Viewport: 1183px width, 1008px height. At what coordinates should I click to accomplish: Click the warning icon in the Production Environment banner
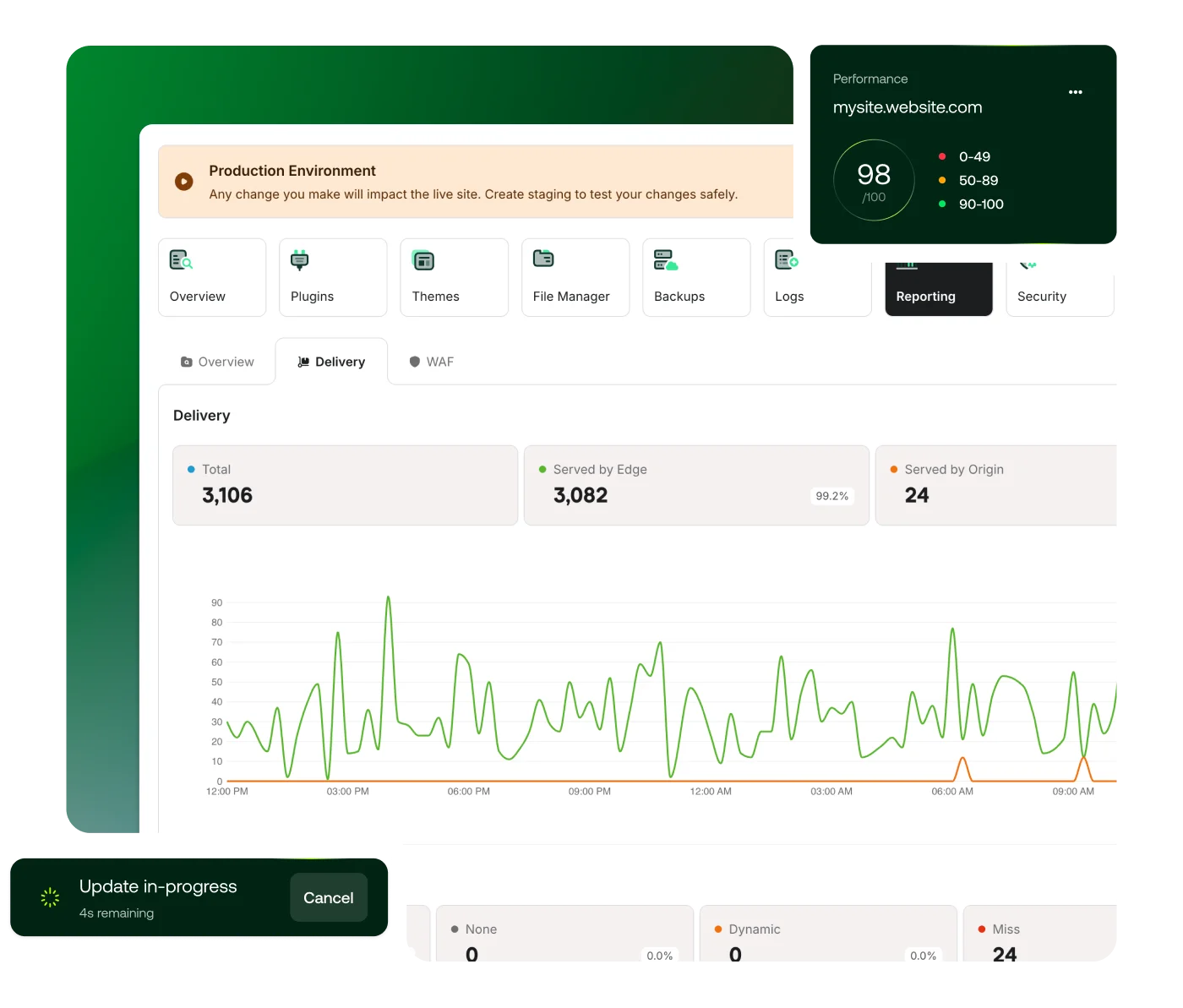coord(183,182)
